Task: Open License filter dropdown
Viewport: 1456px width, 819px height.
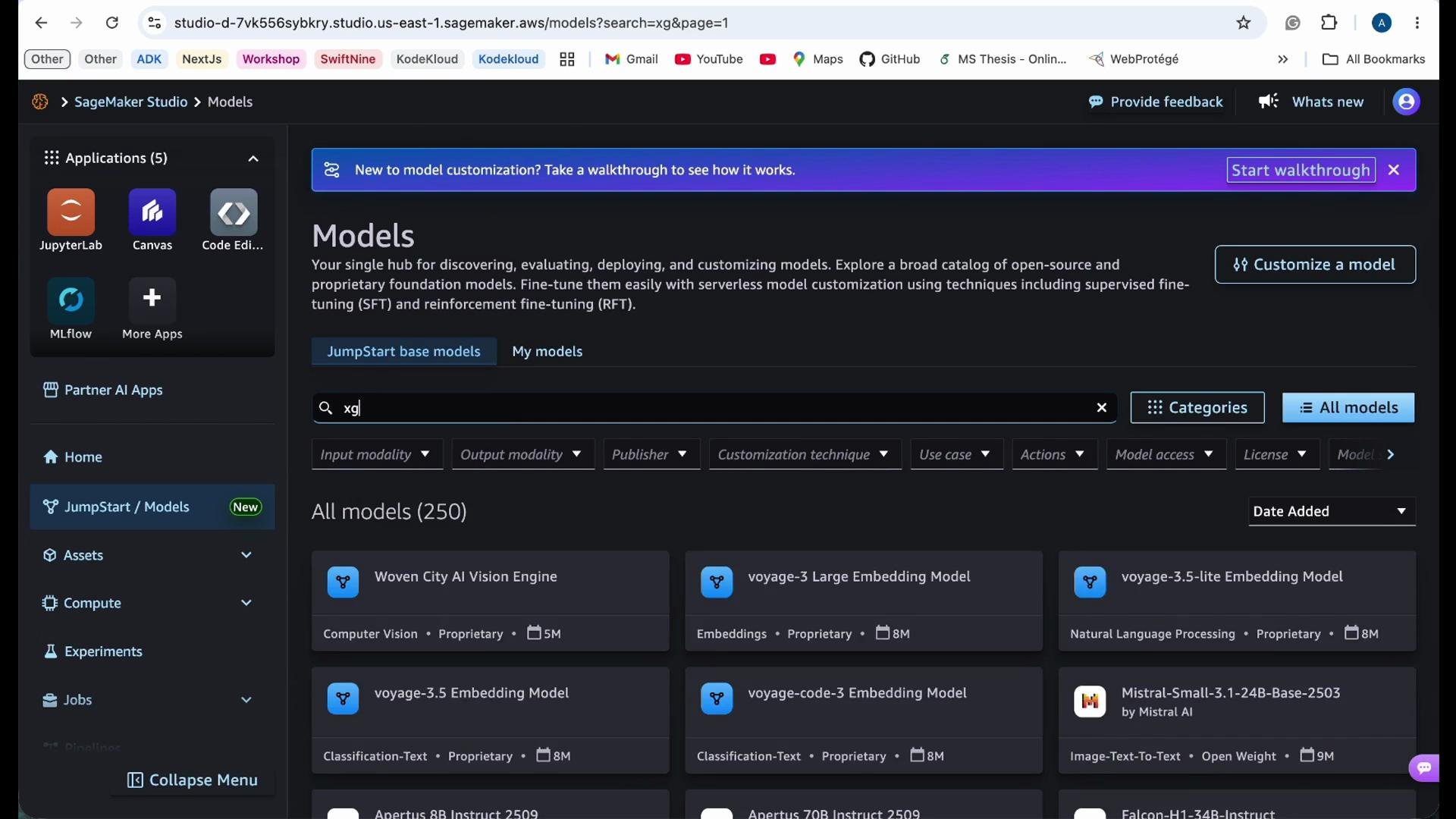Action: pos(1277,454)
